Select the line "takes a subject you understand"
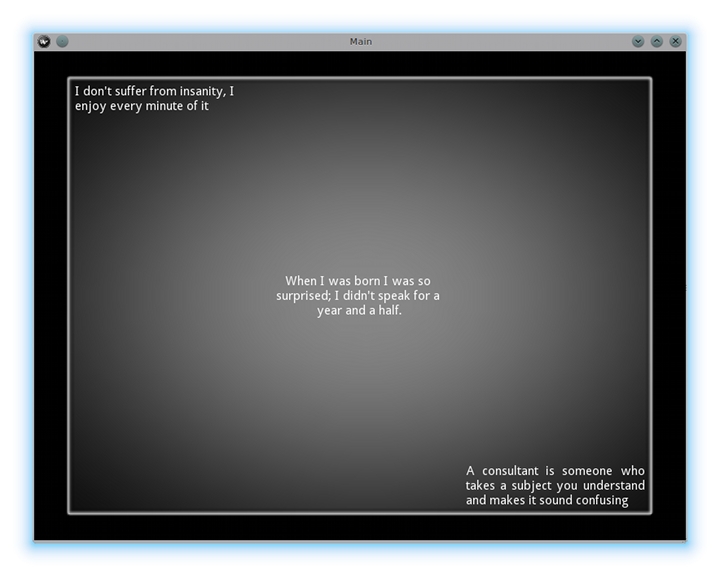720x576 pixels. tap(555, 486)
